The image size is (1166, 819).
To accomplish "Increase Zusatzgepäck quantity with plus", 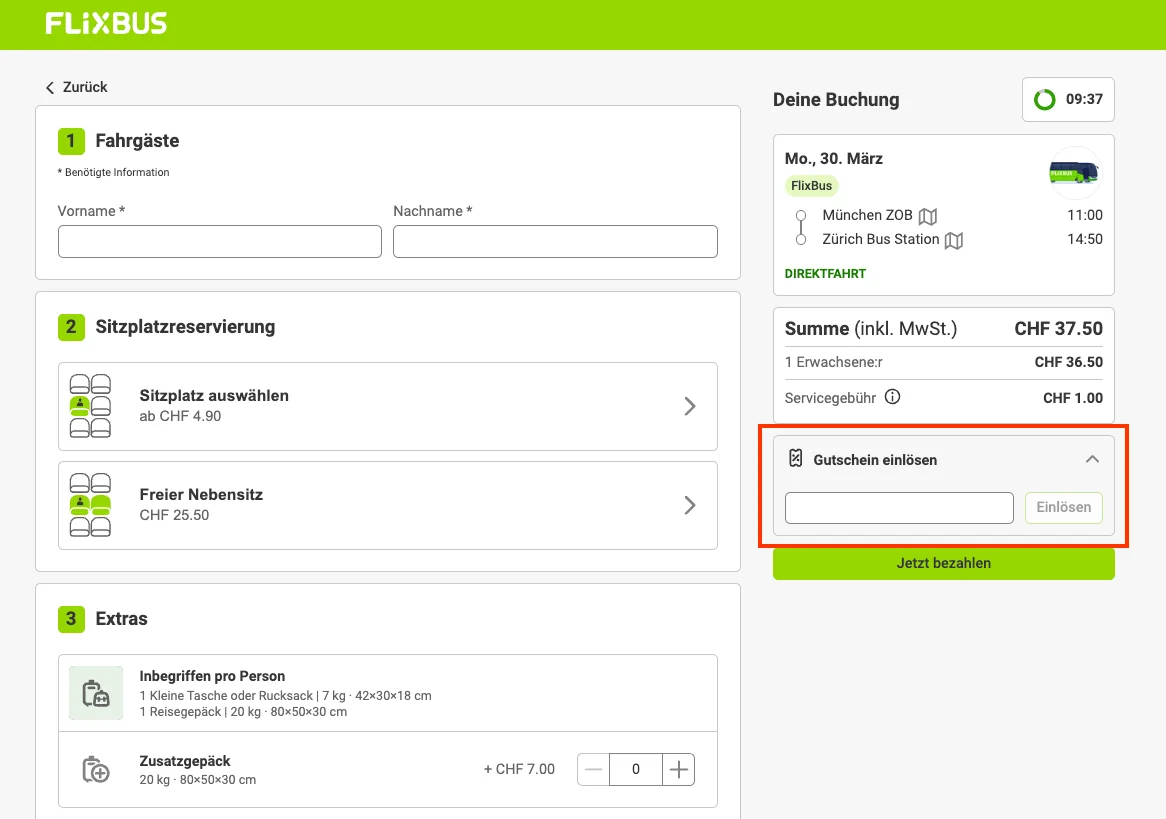I will pyautogui.click(x=679, y=769).
